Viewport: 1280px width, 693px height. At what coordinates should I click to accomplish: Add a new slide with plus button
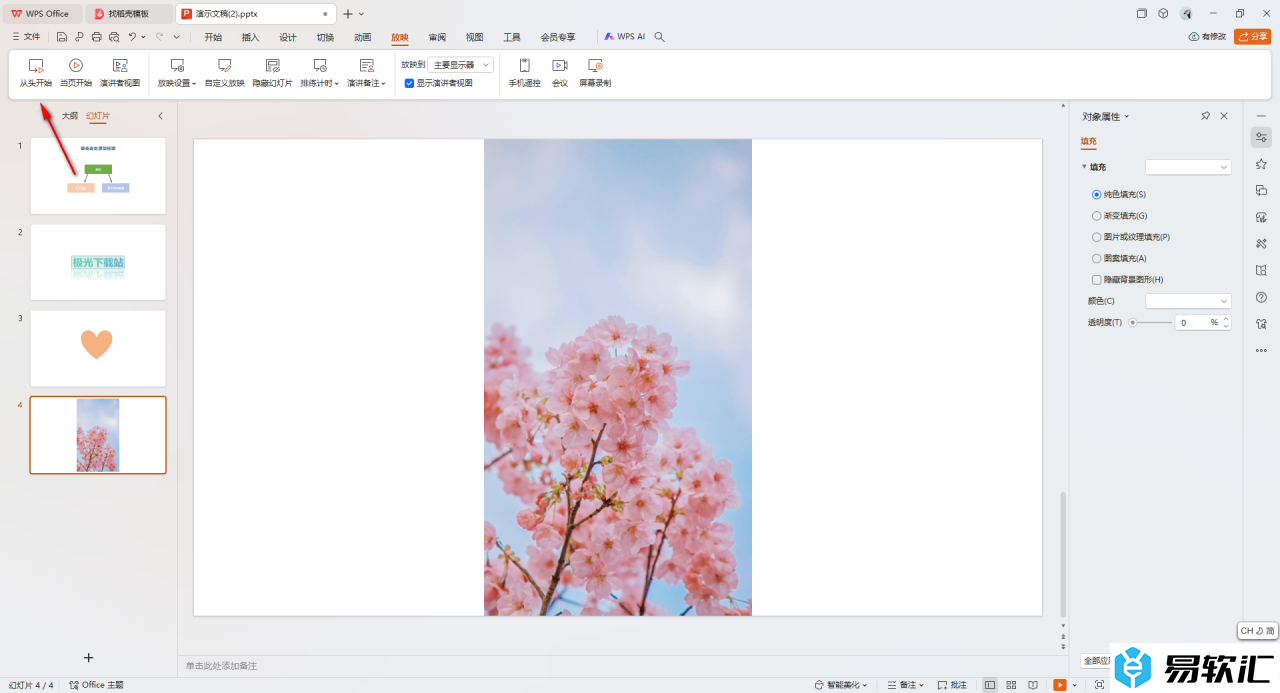(x=88, y=657)
